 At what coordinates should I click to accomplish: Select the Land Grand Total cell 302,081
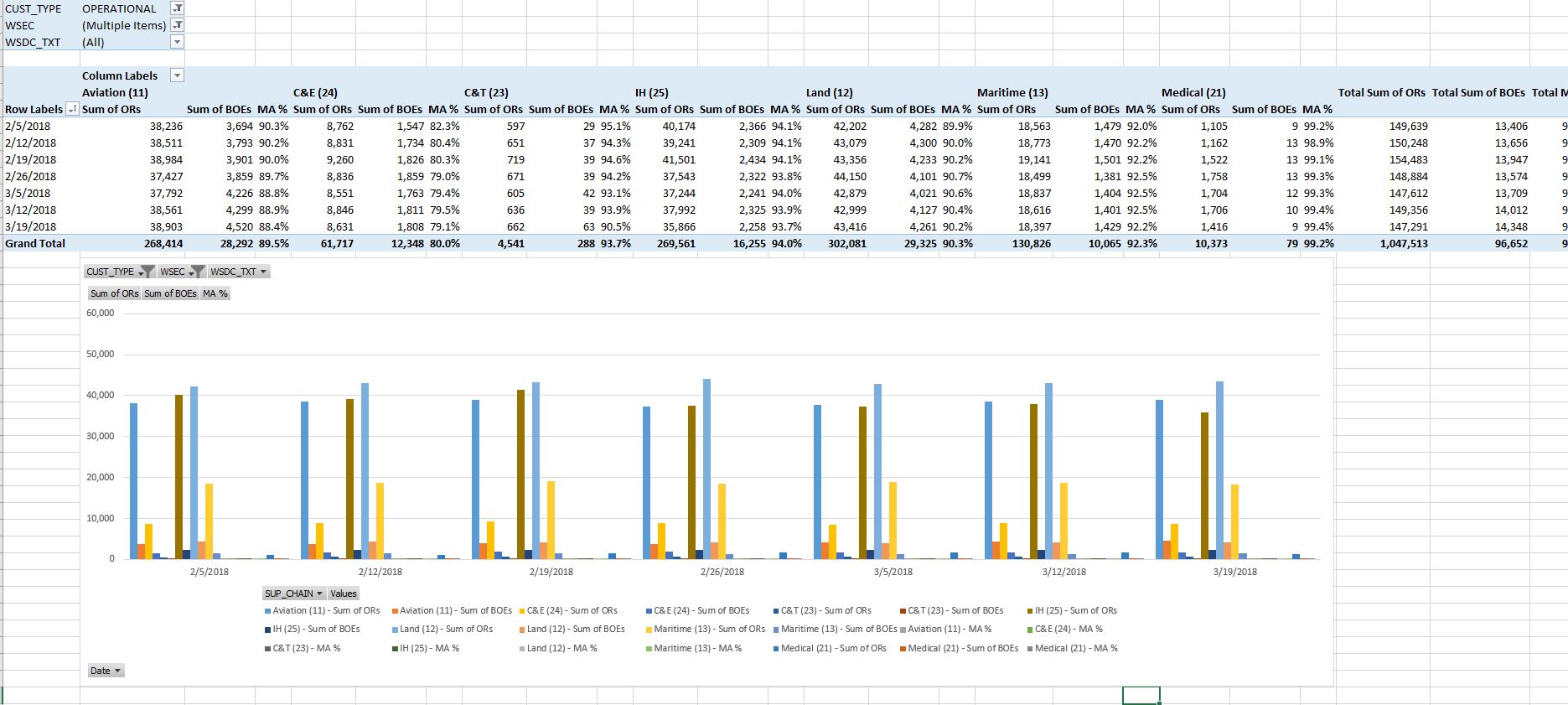coord(846,243)
